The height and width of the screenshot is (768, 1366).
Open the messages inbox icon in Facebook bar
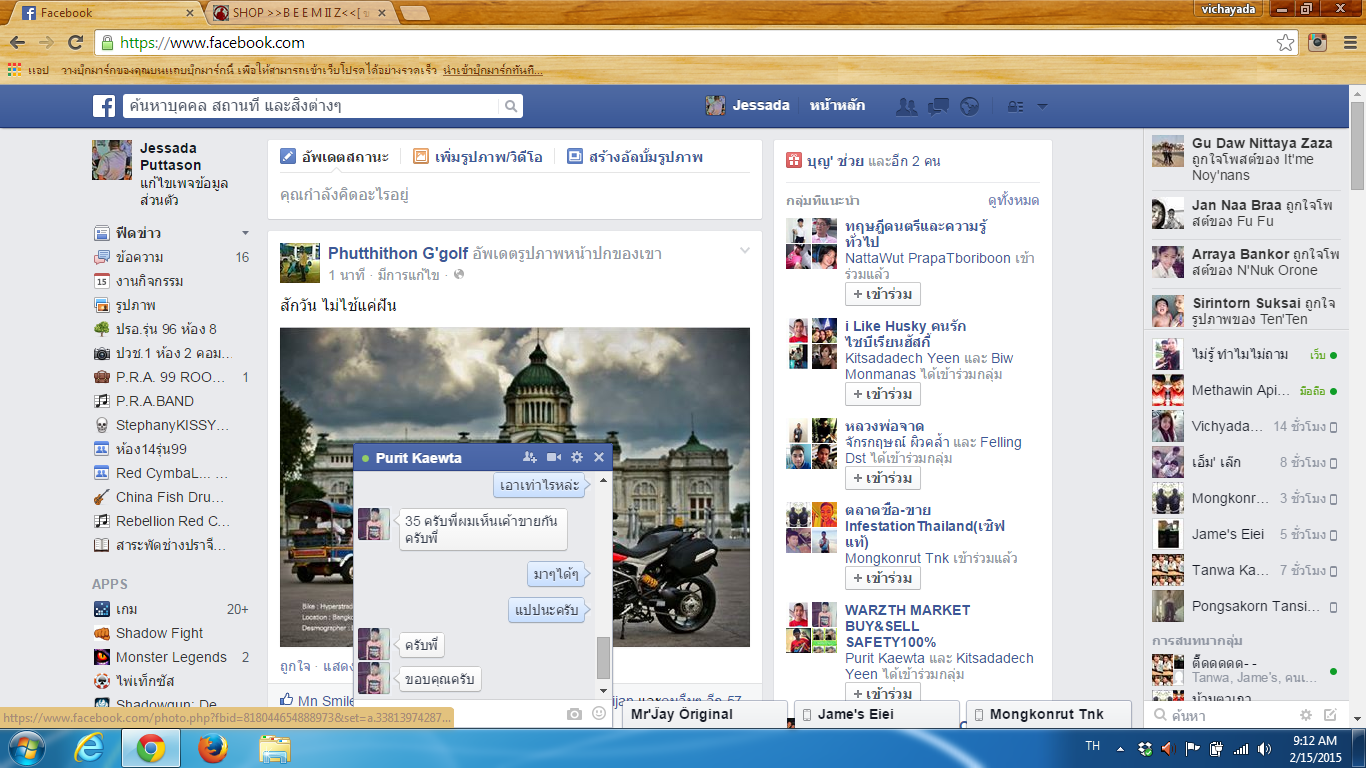coord(938,106)
